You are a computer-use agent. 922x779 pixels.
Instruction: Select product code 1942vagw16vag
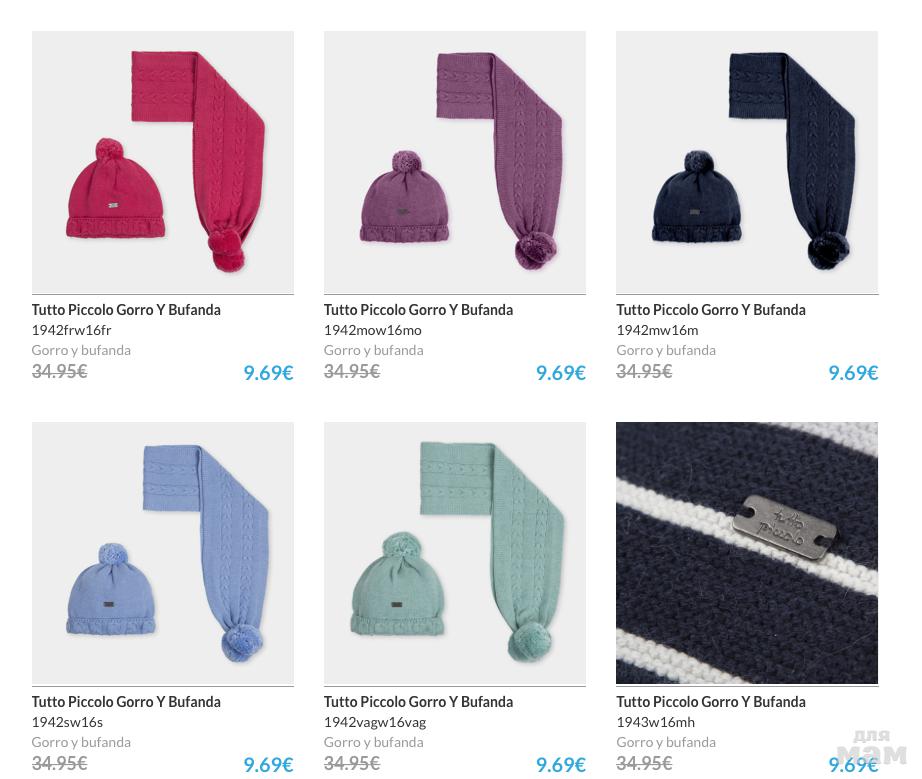pos(375,723)
